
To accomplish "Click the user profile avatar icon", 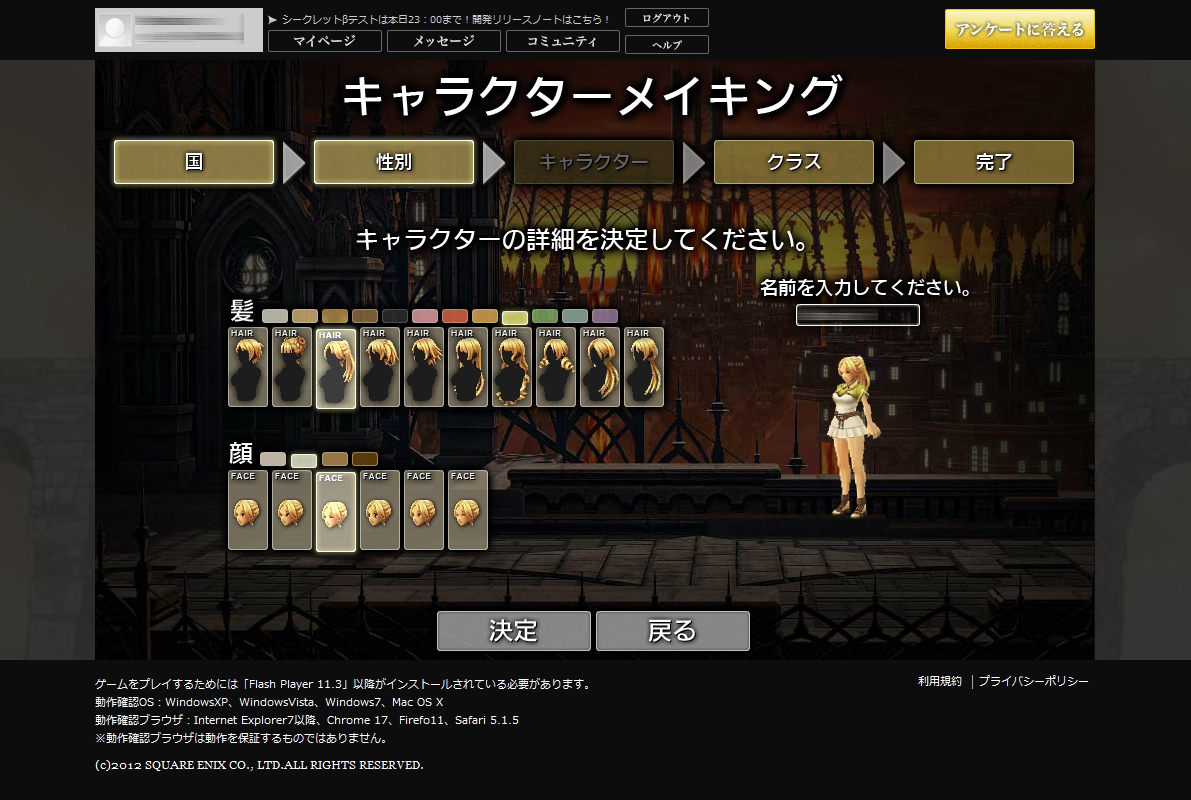I will click(115, 30).
